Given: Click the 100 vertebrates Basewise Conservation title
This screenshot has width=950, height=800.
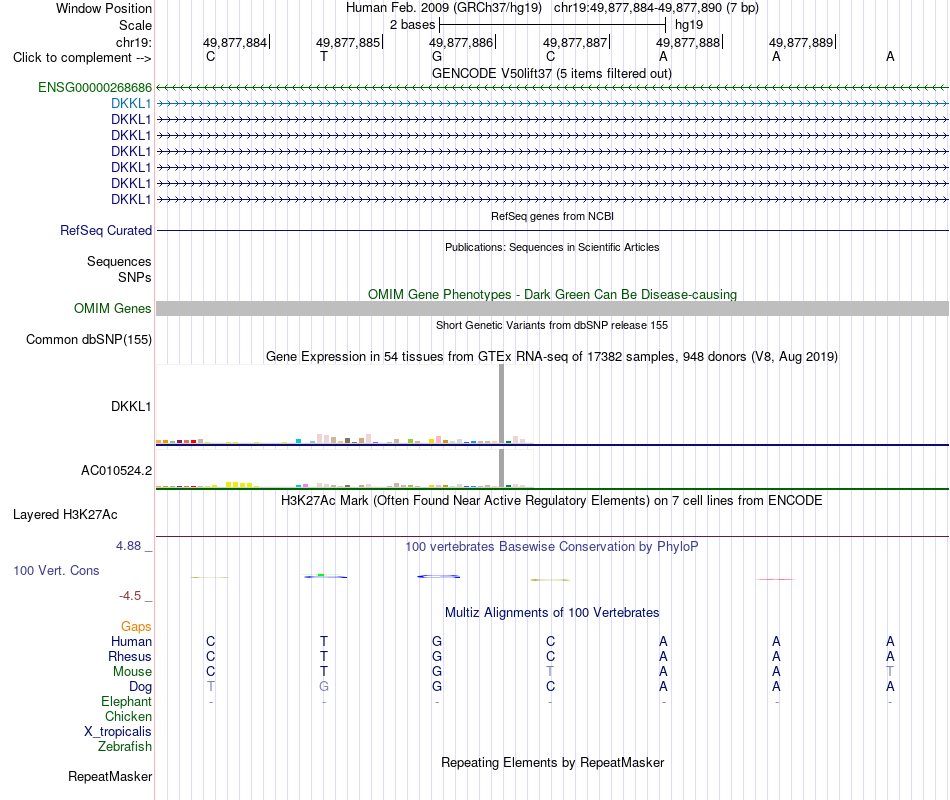Looking at the screenshot, I should (552, 547).
